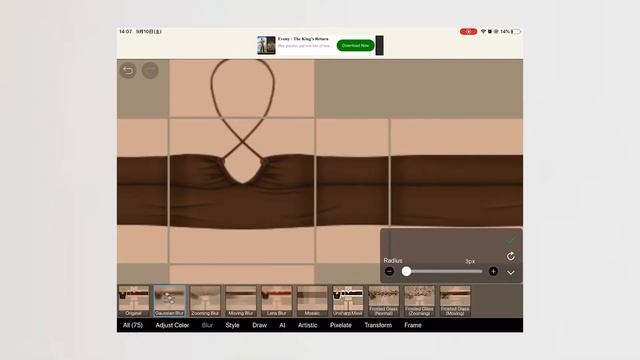Collapse the Radius panel with the chevron
Viewport: 640px width, 360px height.
[511, 272]
